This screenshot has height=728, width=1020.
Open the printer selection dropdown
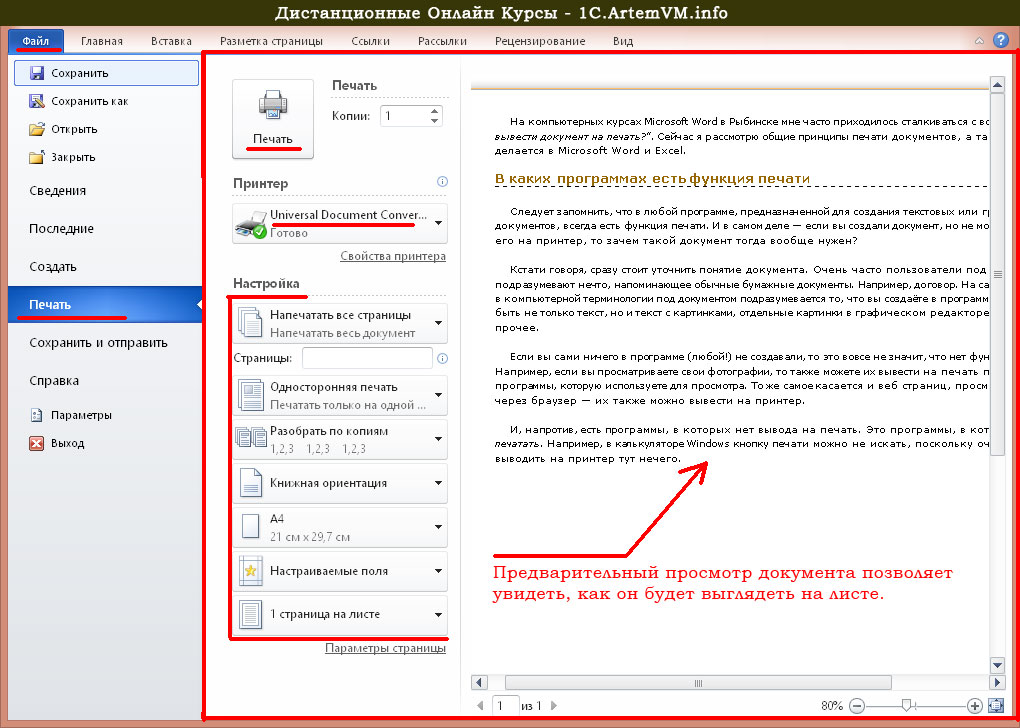438,223
